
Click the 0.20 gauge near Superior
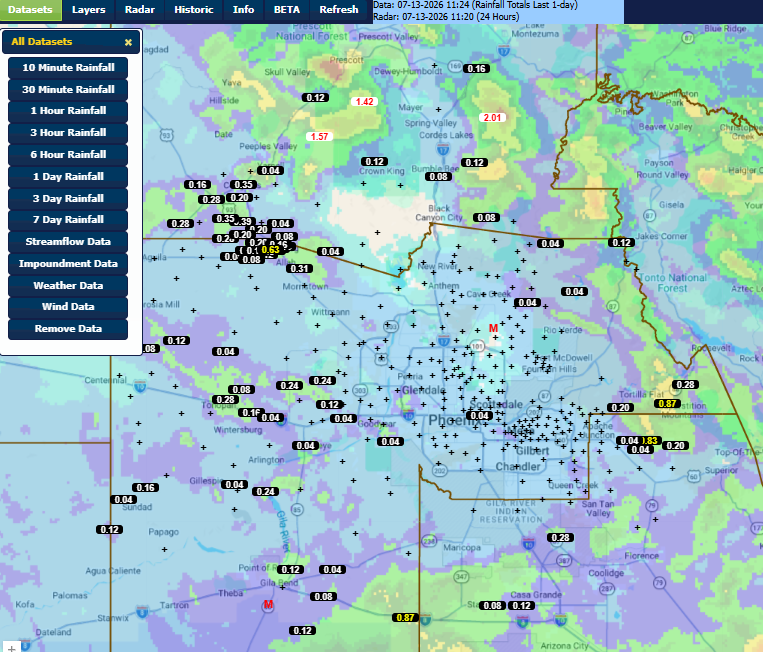[x=675, y=446]
